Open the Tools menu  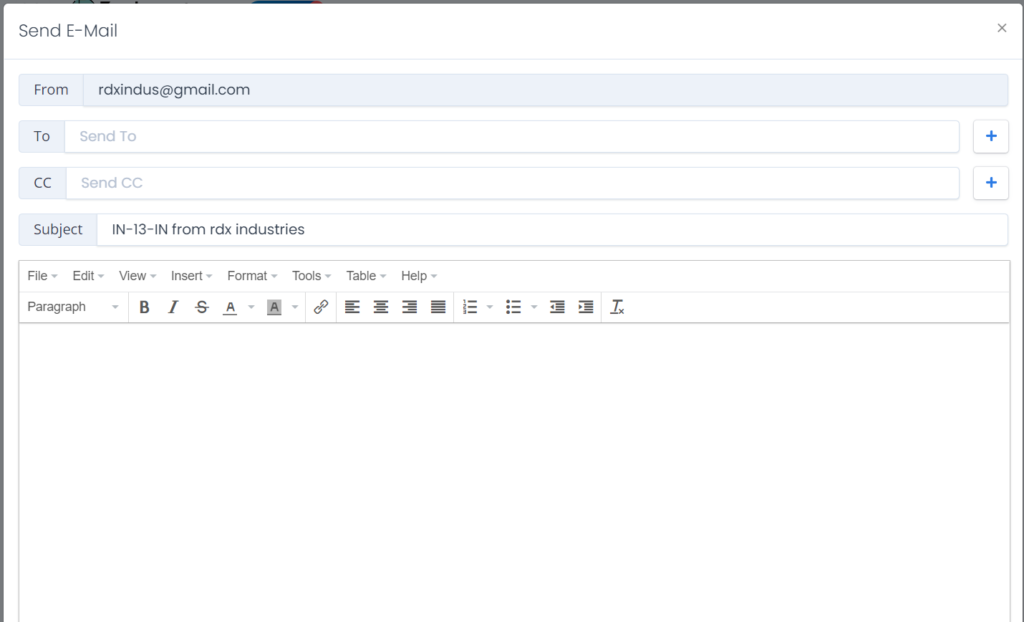click(311, 276)
